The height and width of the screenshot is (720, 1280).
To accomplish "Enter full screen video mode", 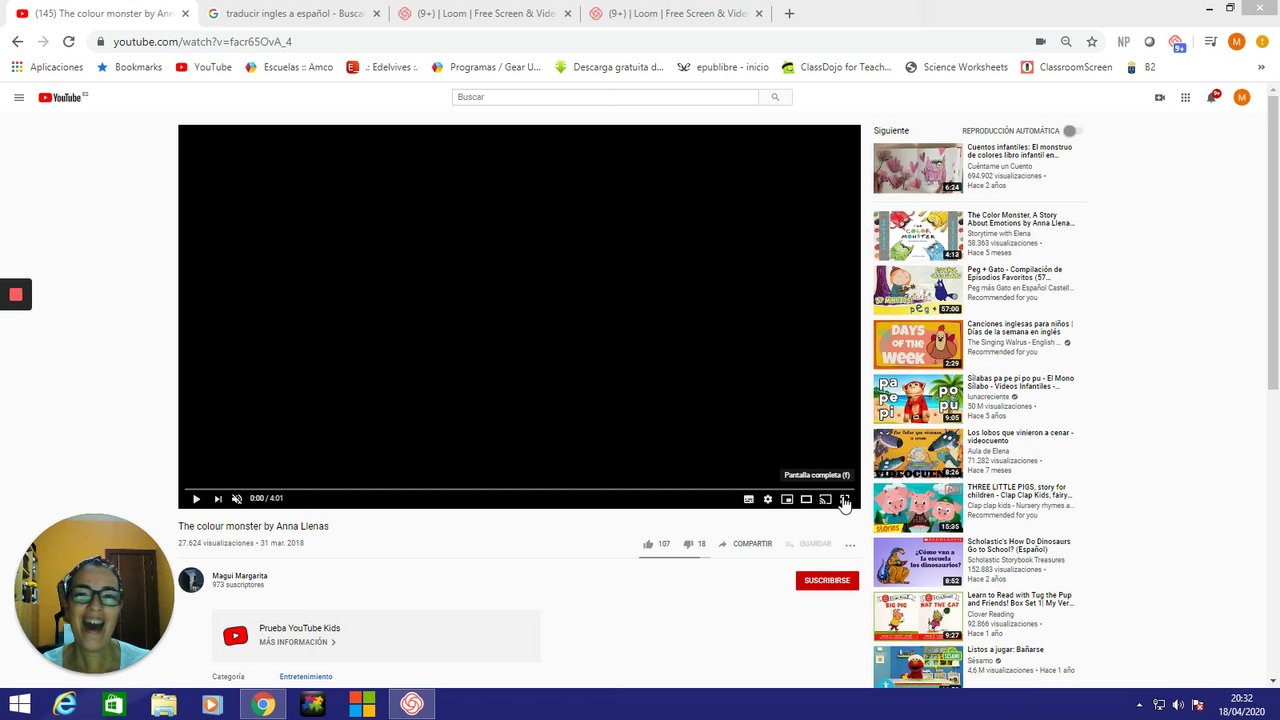I will pyautogui.click(x=844, y=499).
